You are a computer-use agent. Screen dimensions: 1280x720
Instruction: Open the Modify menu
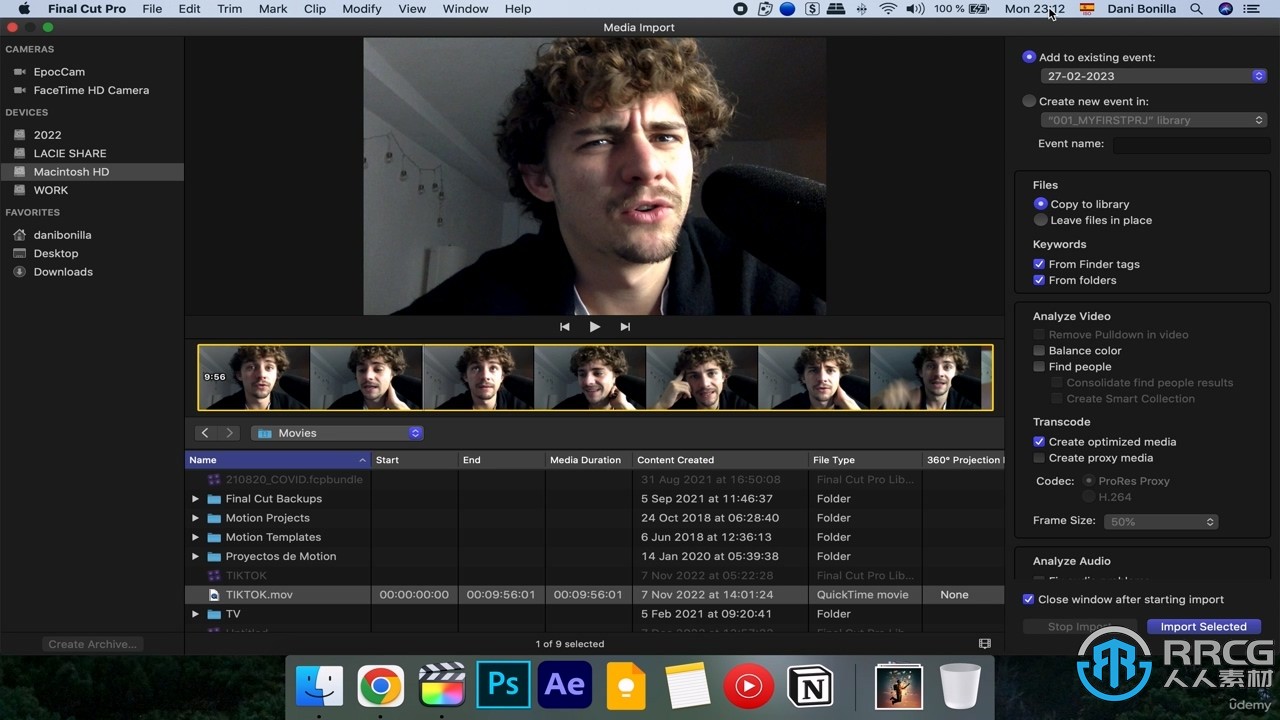[x=361, y=9]
